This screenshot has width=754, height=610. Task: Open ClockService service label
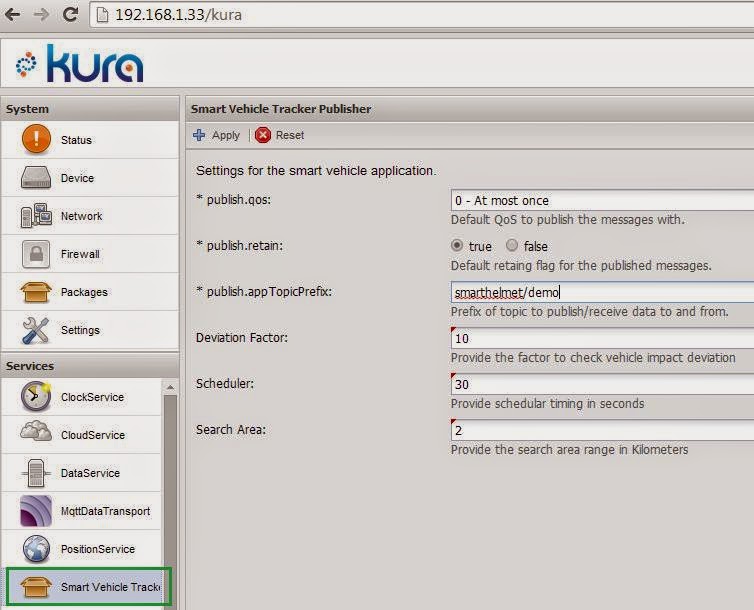[92, 397]
